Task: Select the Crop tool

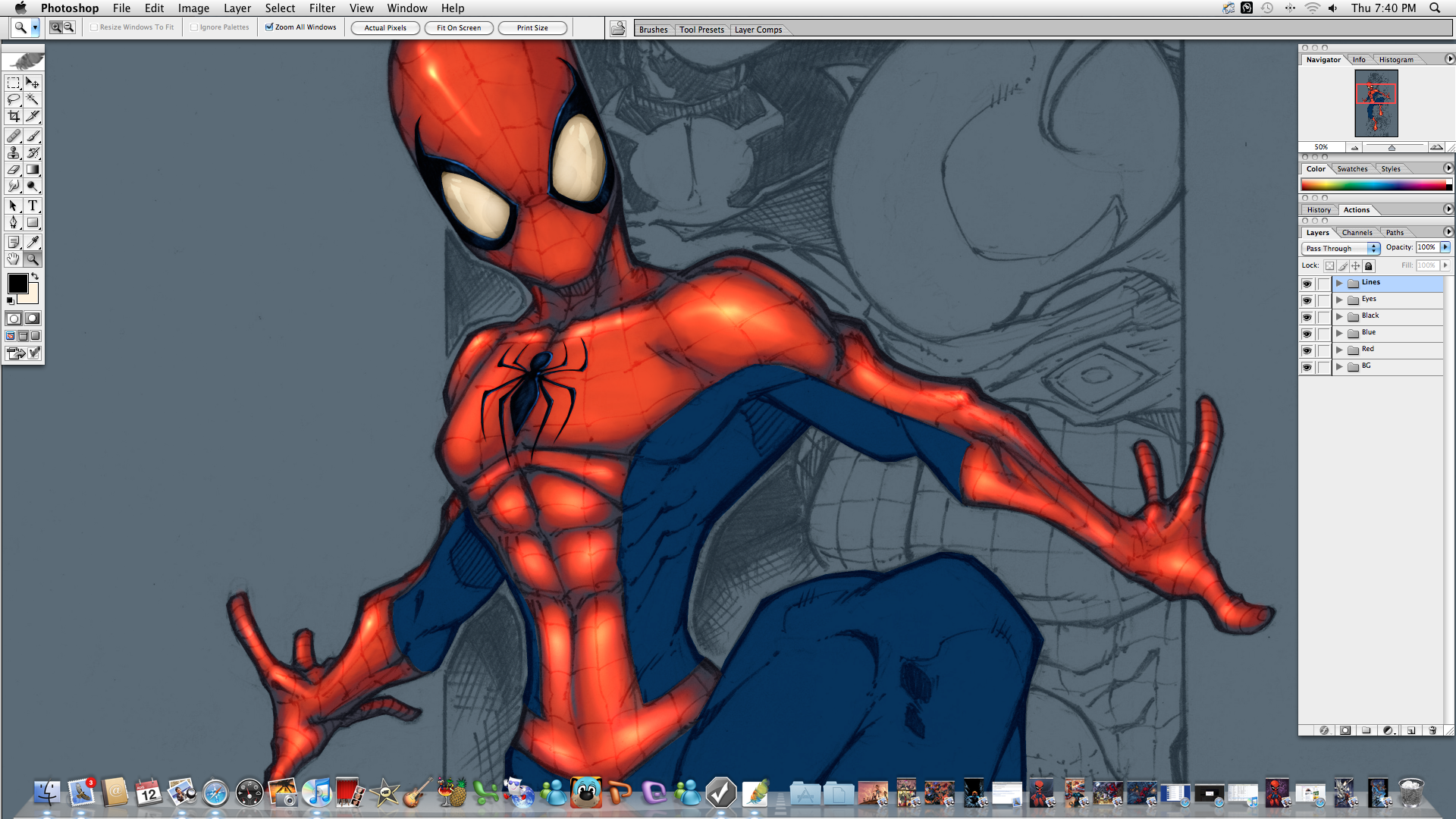Action: 14,116
